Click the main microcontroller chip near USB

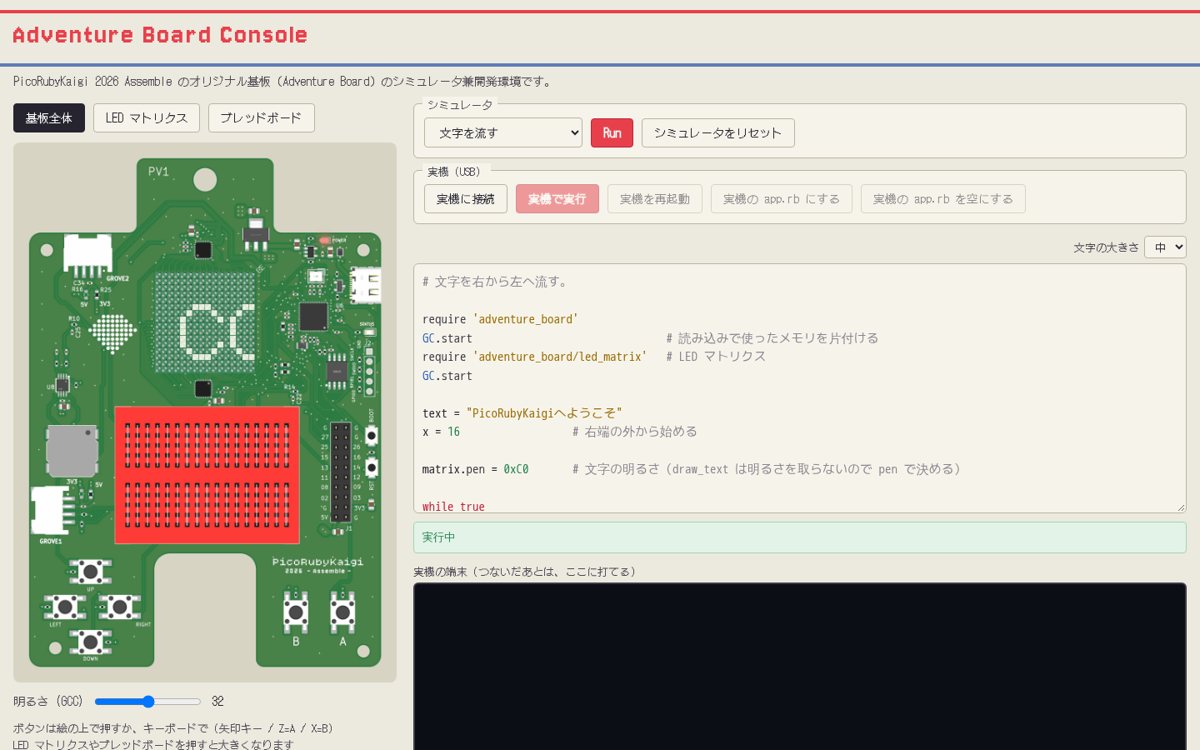tap(314, 316)
